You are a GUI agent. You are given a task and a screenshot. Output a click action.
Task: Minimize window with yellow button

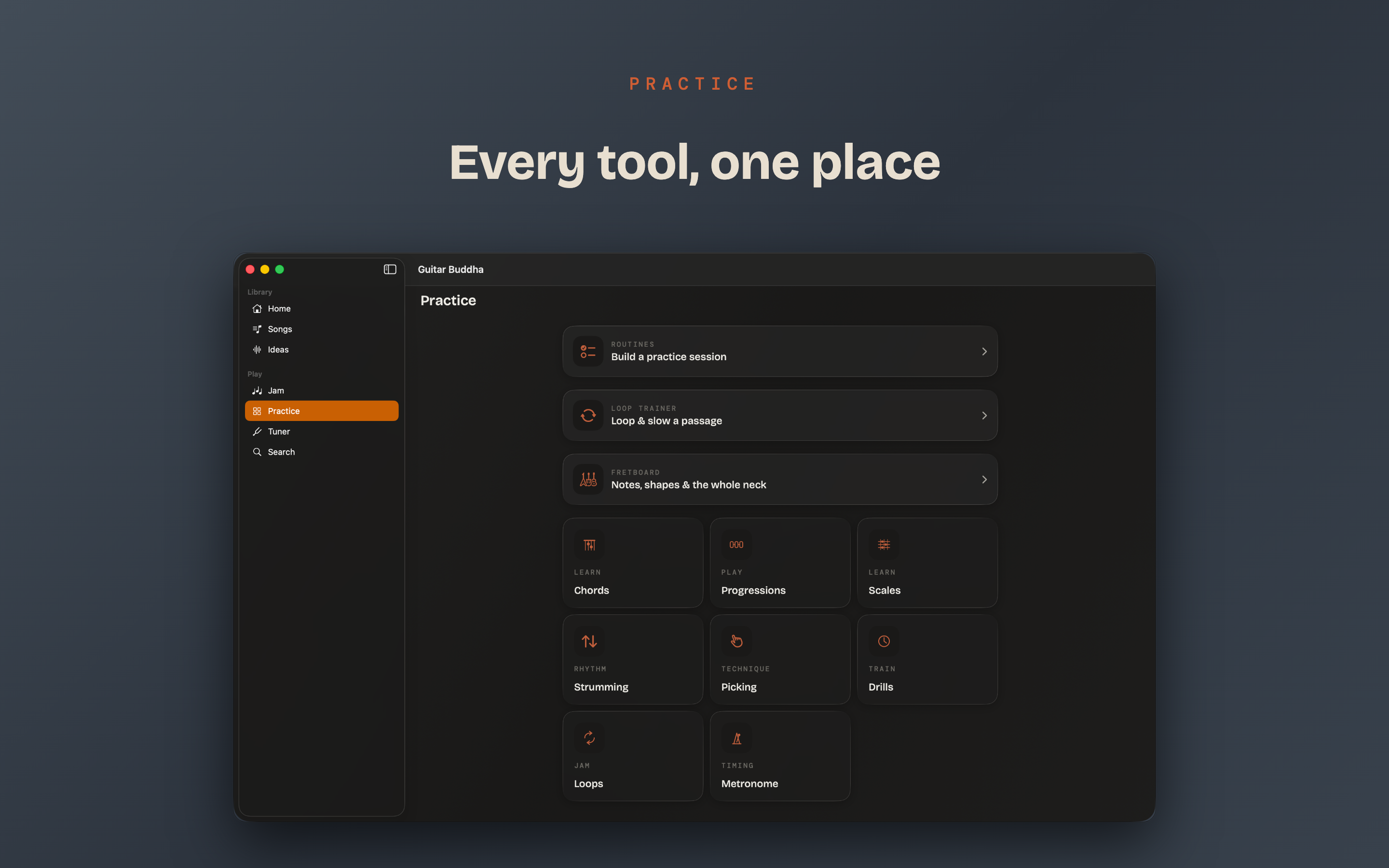(x=265, y=269)
